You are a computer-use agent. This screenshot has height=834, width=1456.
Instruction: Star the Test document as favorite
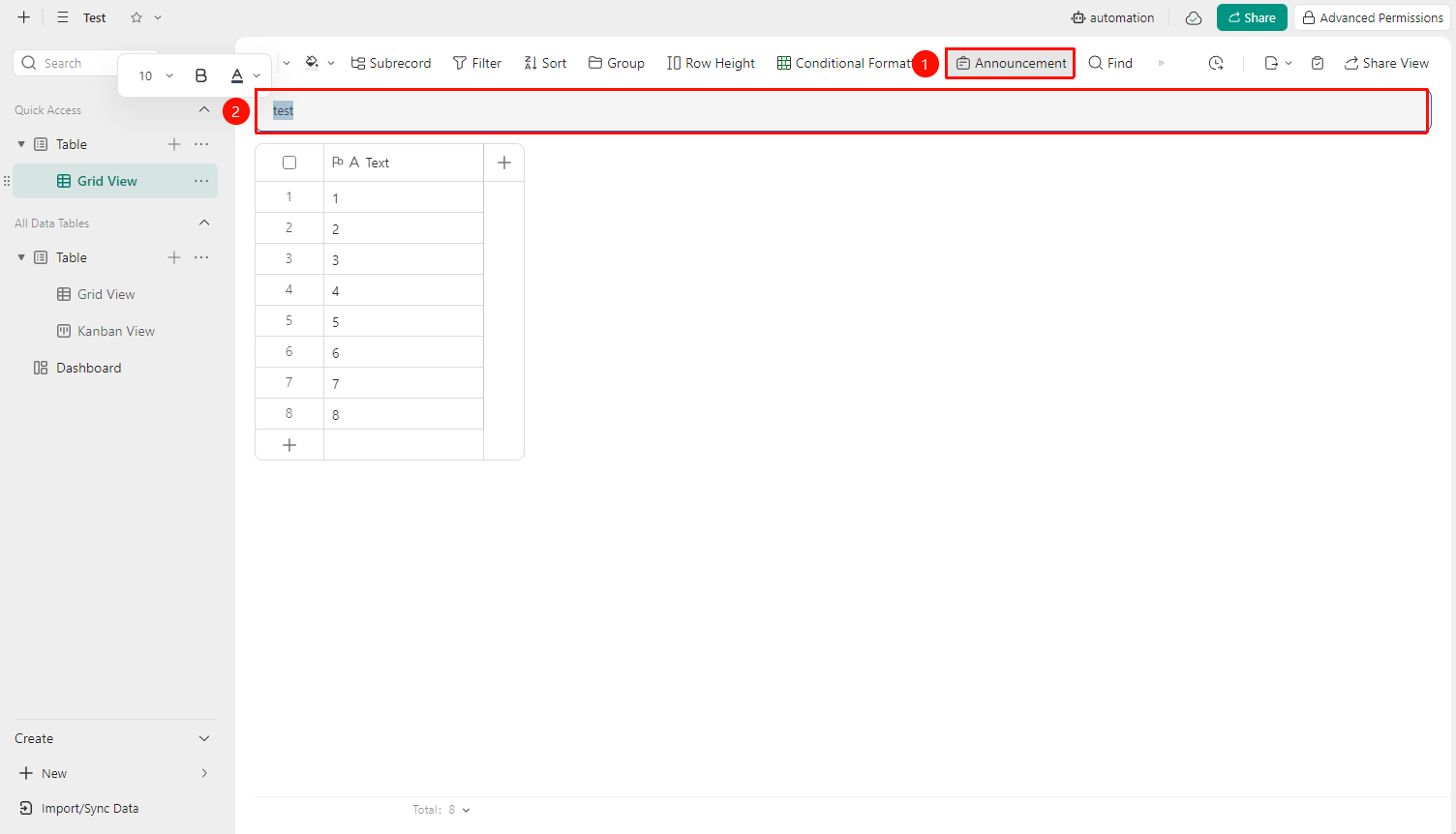click(136, 17)
